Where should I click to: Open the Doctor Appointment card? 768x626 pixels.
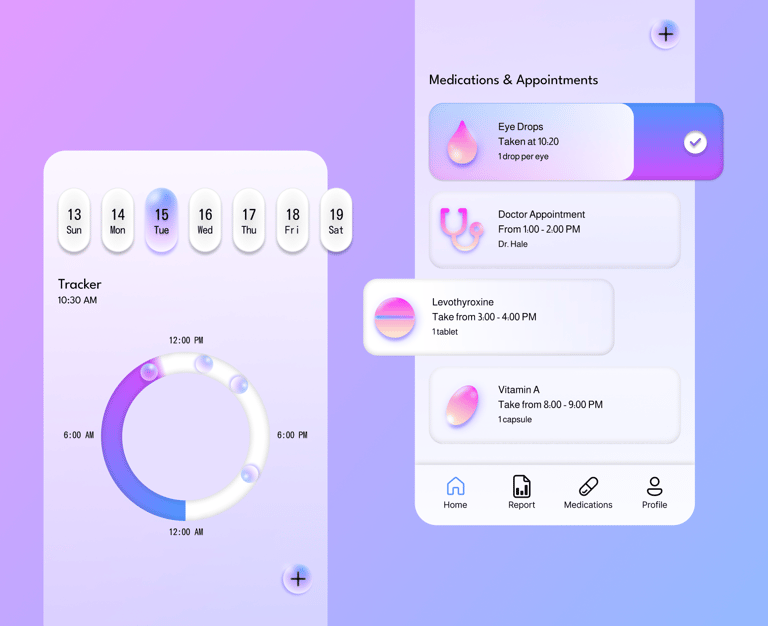[x=554, y=230]
